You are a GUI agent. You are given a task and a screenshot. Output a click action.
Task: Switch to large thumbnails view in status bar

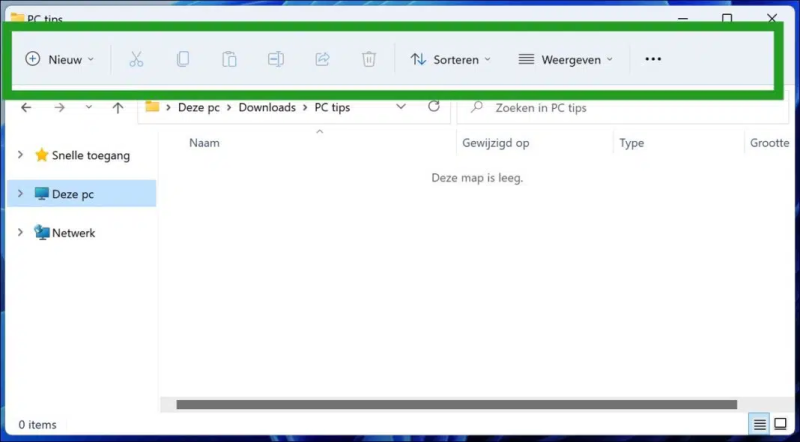coord(780,424)
